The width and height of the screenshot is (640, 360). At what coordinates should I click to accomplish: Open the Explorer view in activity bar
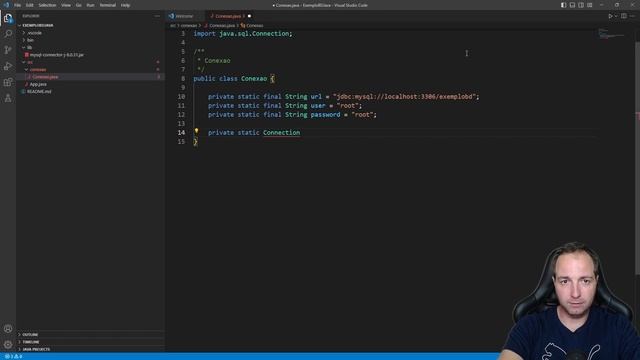[x=8, y=18]
